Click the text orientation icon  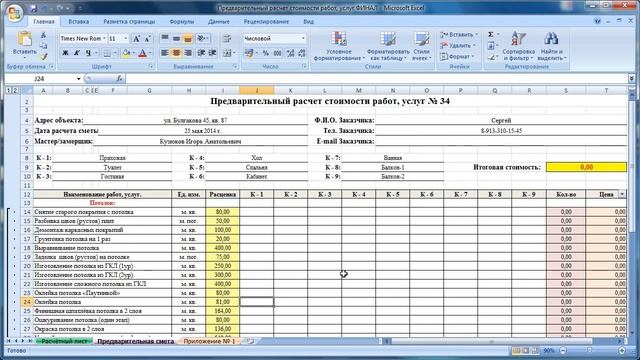(x=201, y=38)
